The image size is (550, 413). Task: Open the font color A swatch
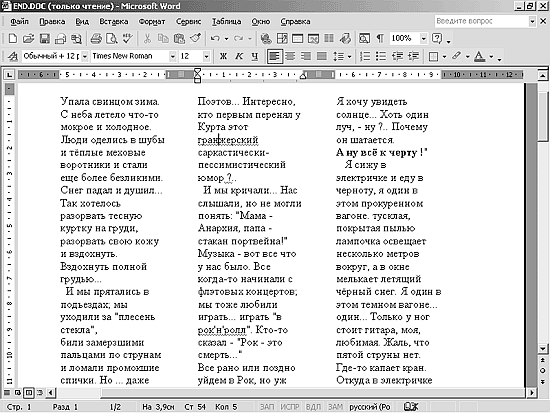[x=479, y=56]
